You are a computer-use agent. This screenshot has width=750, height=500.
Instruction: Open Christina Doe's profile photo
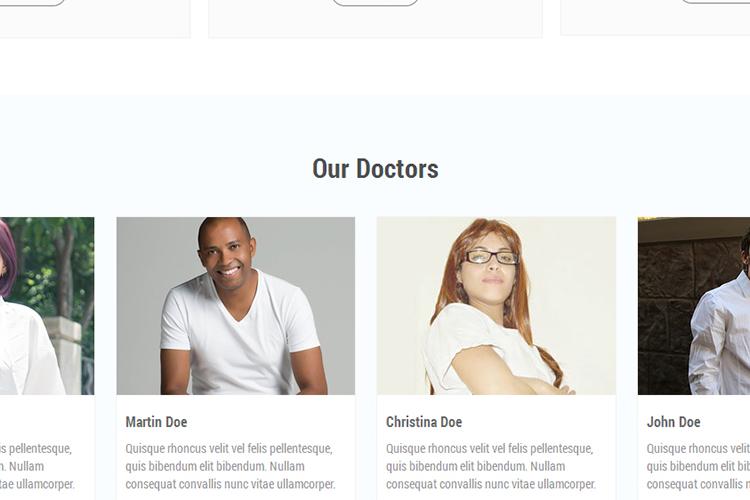pos(496,306)
